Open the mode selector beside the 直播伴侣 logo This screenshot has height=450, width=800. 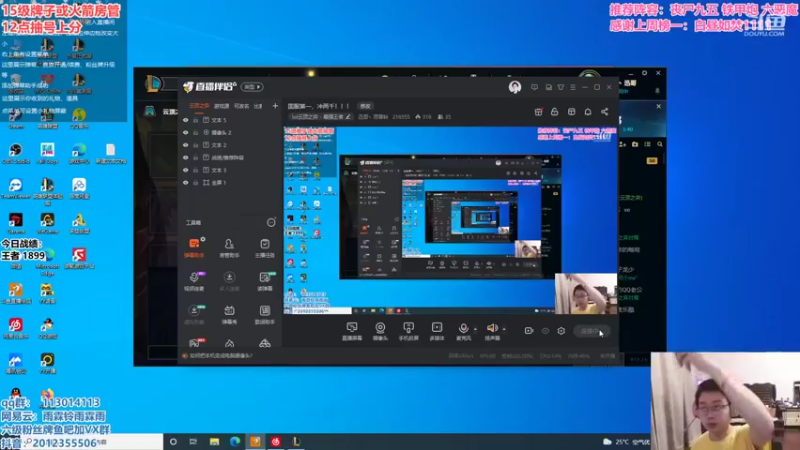click(x=252, y=87)
